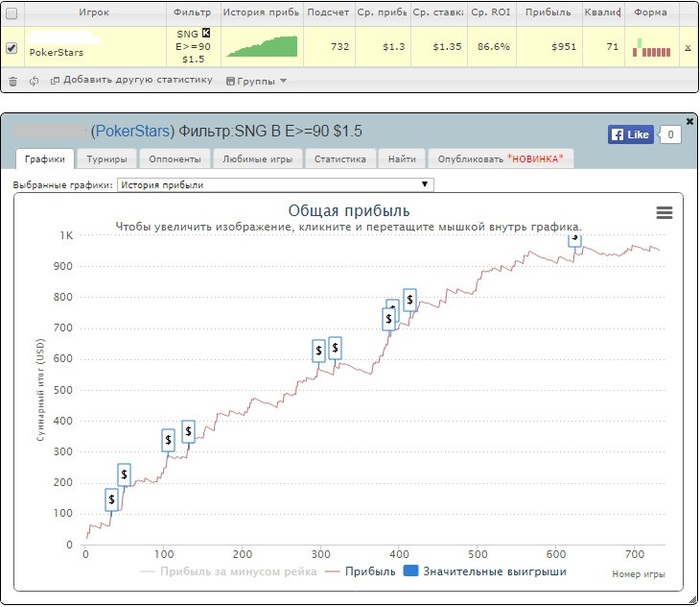Screen dimensions: 700x607
Task: Toggle the header select-all checkbox
Action: tap(12, 13)
